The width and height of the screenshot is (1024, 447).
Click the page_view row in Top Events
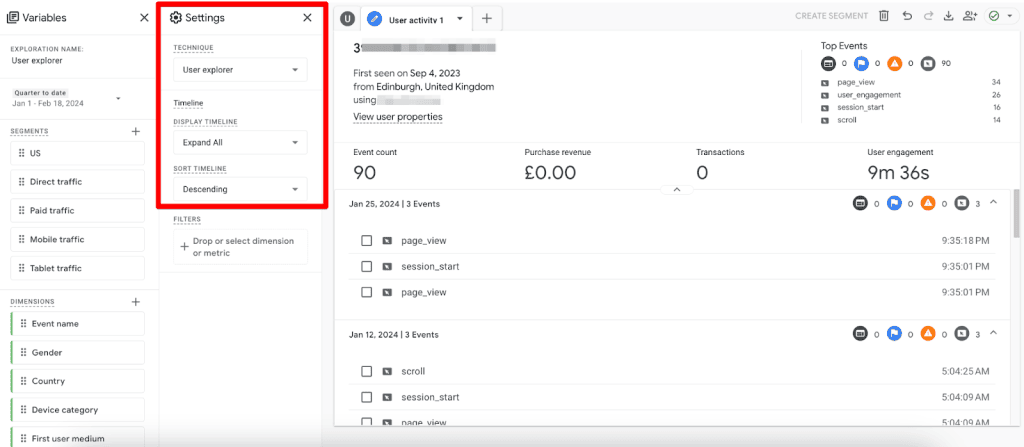910,82
